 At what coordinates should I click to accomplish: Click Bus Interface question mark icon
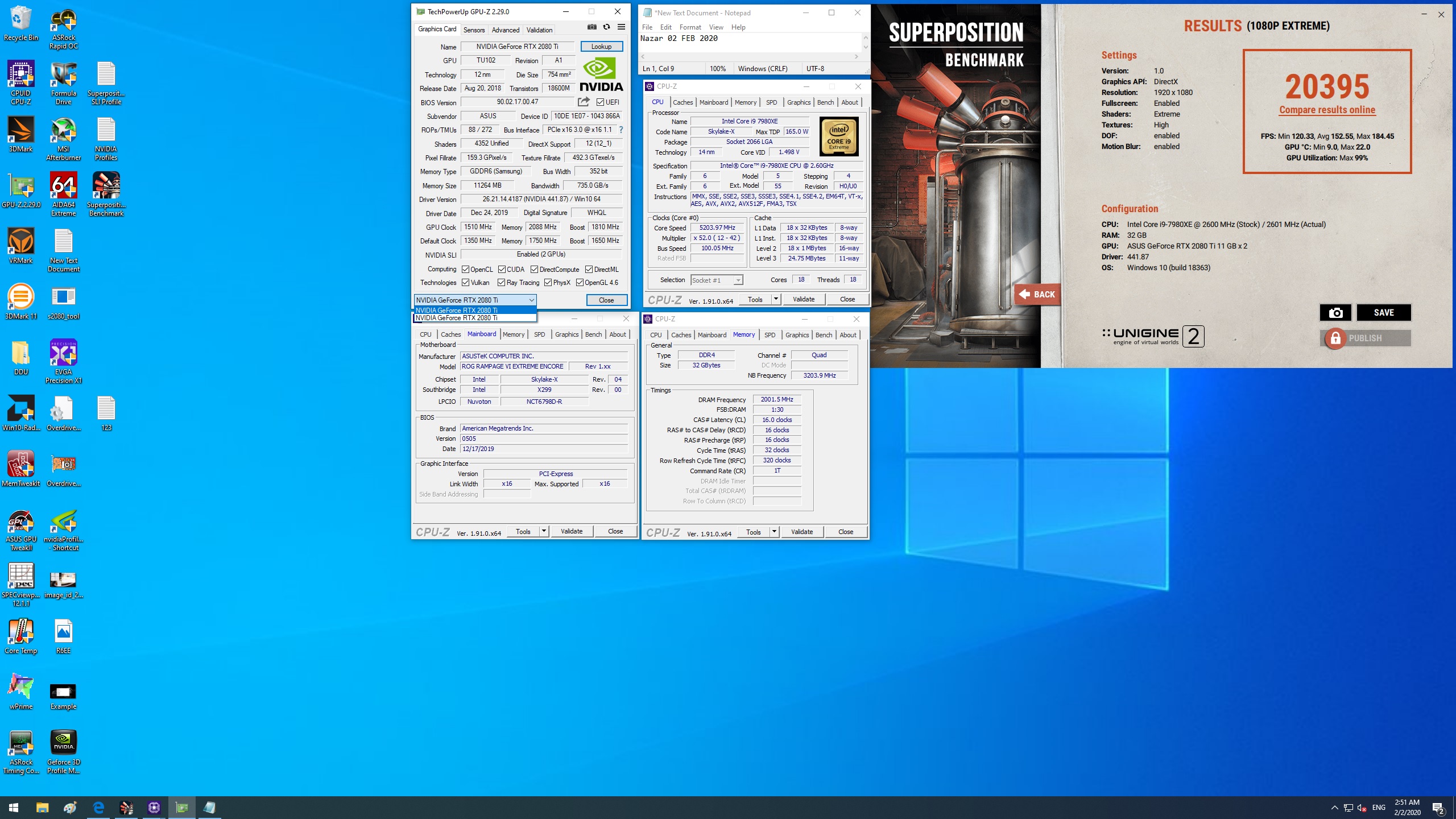(x=621, y=130)
